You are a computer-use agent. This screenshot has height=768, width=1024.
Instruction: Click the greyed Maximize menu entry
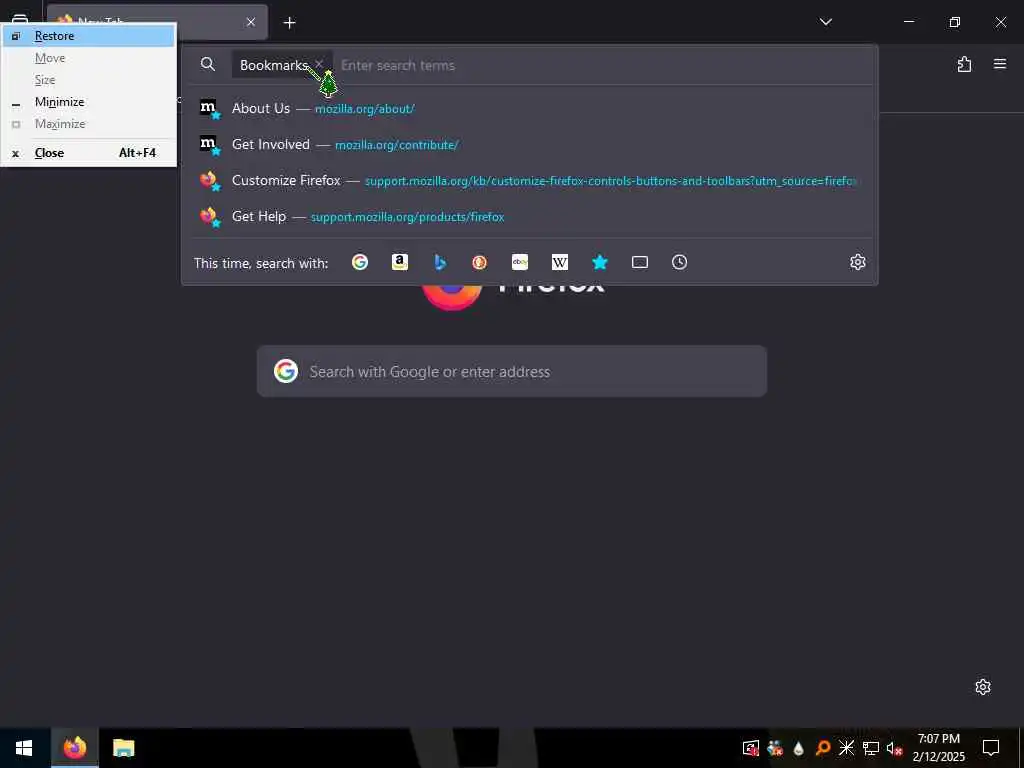click(x=89, y=123)
